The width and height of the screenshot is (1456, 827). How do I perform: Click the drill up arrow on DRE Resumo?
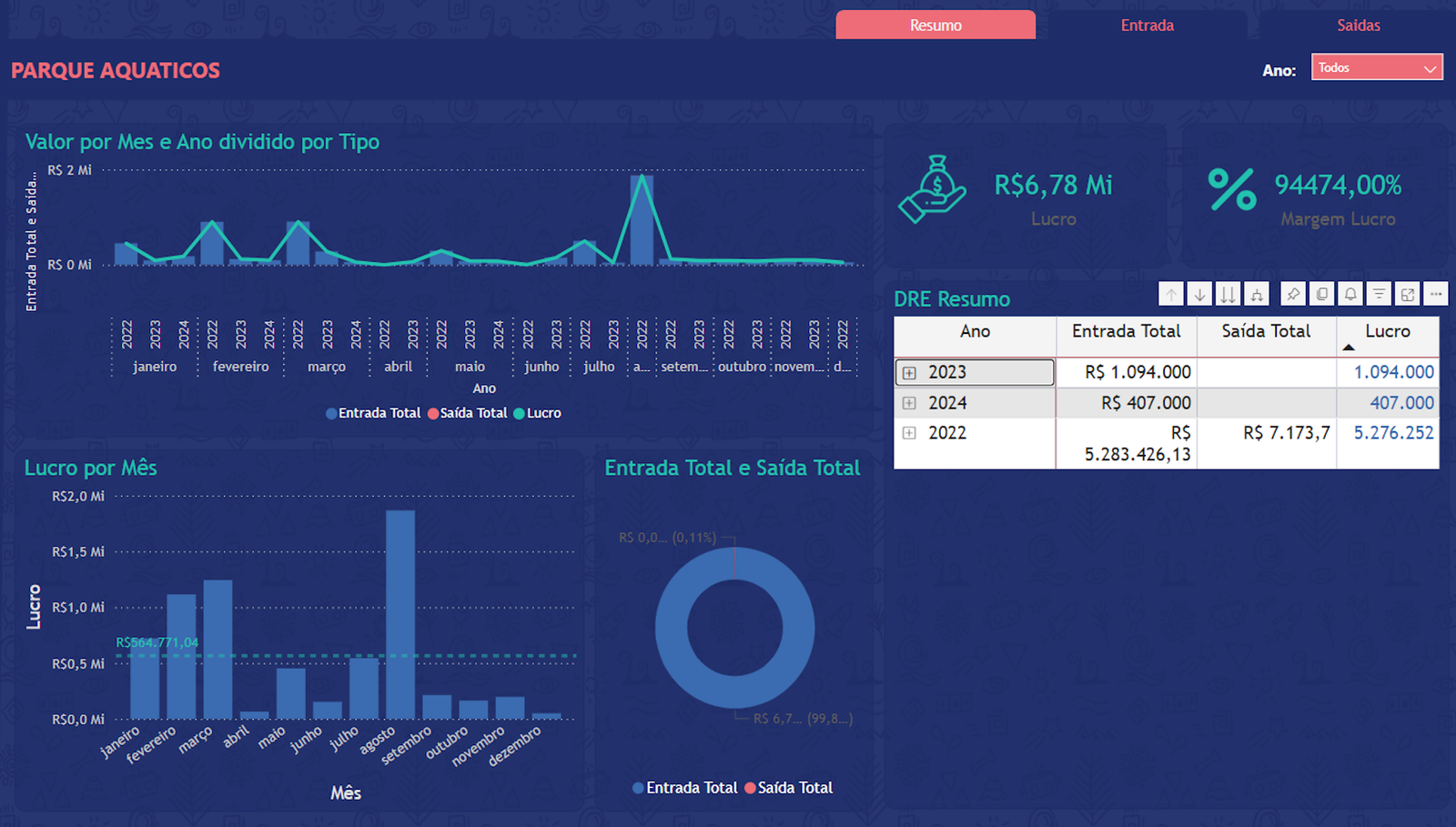1171,294
